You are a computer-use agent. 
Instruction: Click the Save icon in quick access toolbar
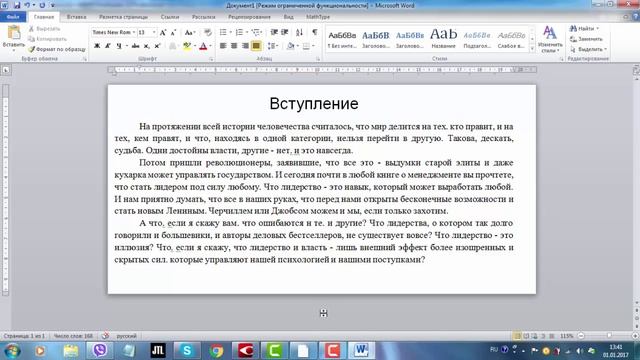click(17, 5)
